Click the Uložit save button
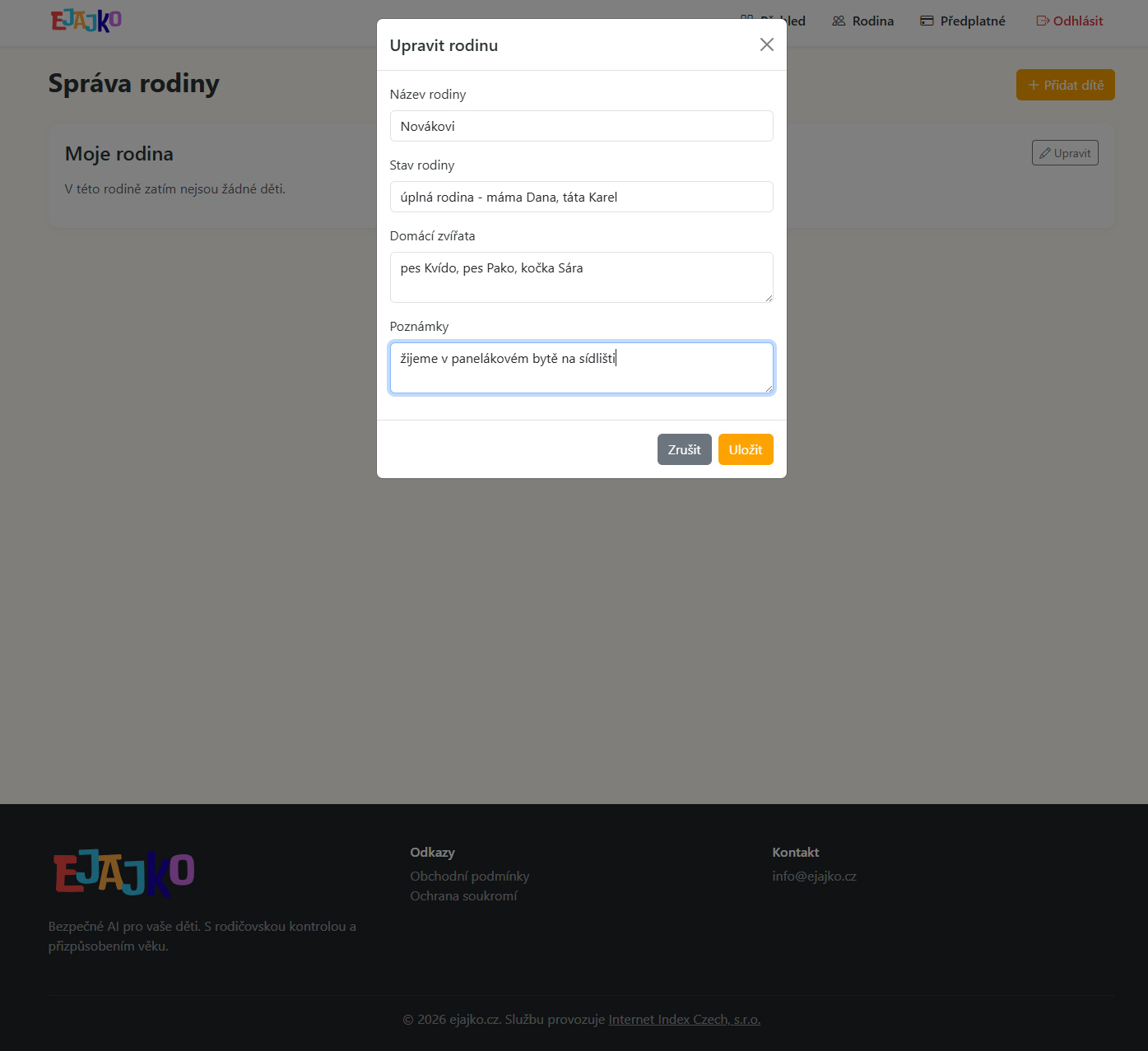Image resolution: width=1148 pixels, height=1051 pixels. coord(745,449)
